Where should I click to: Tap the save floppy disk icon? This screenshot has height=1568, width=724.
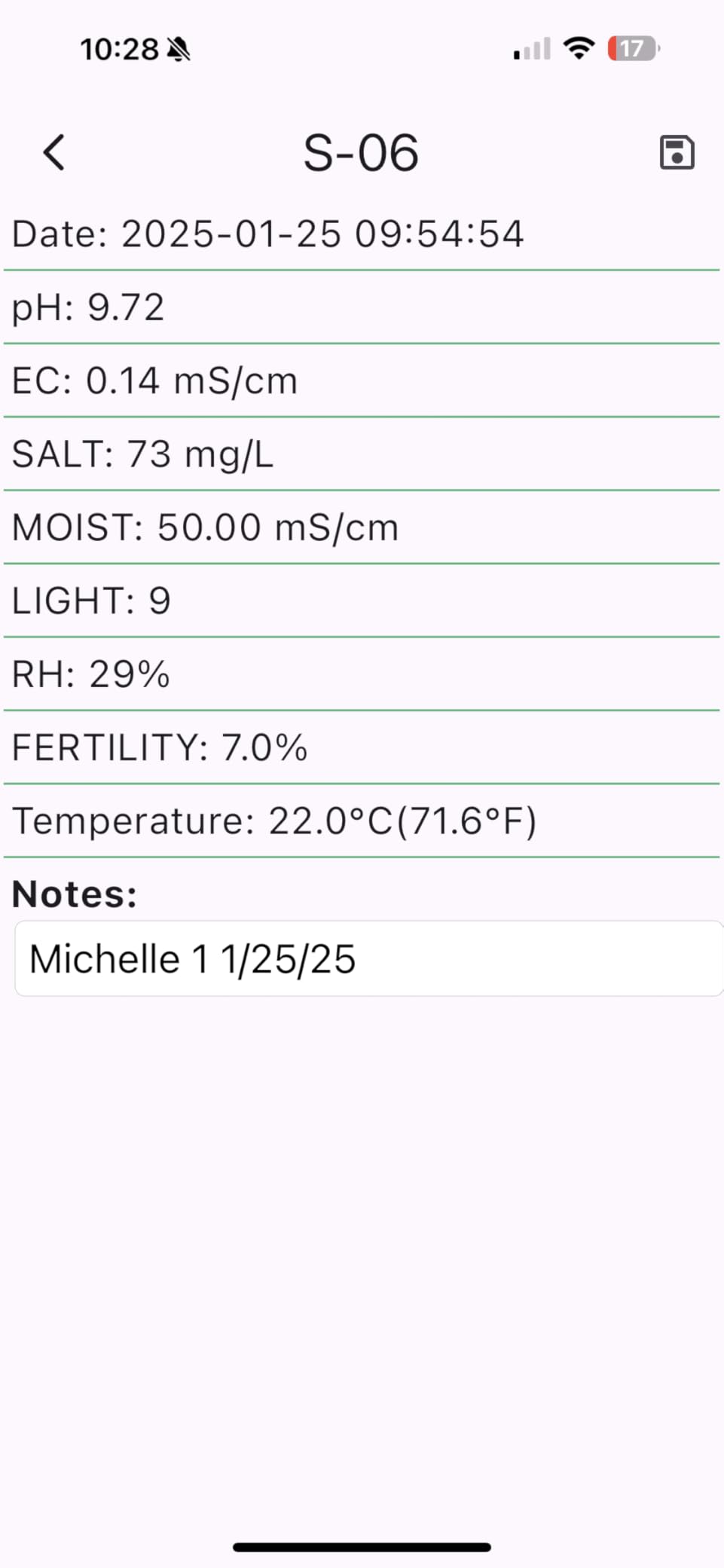(677, 153)
